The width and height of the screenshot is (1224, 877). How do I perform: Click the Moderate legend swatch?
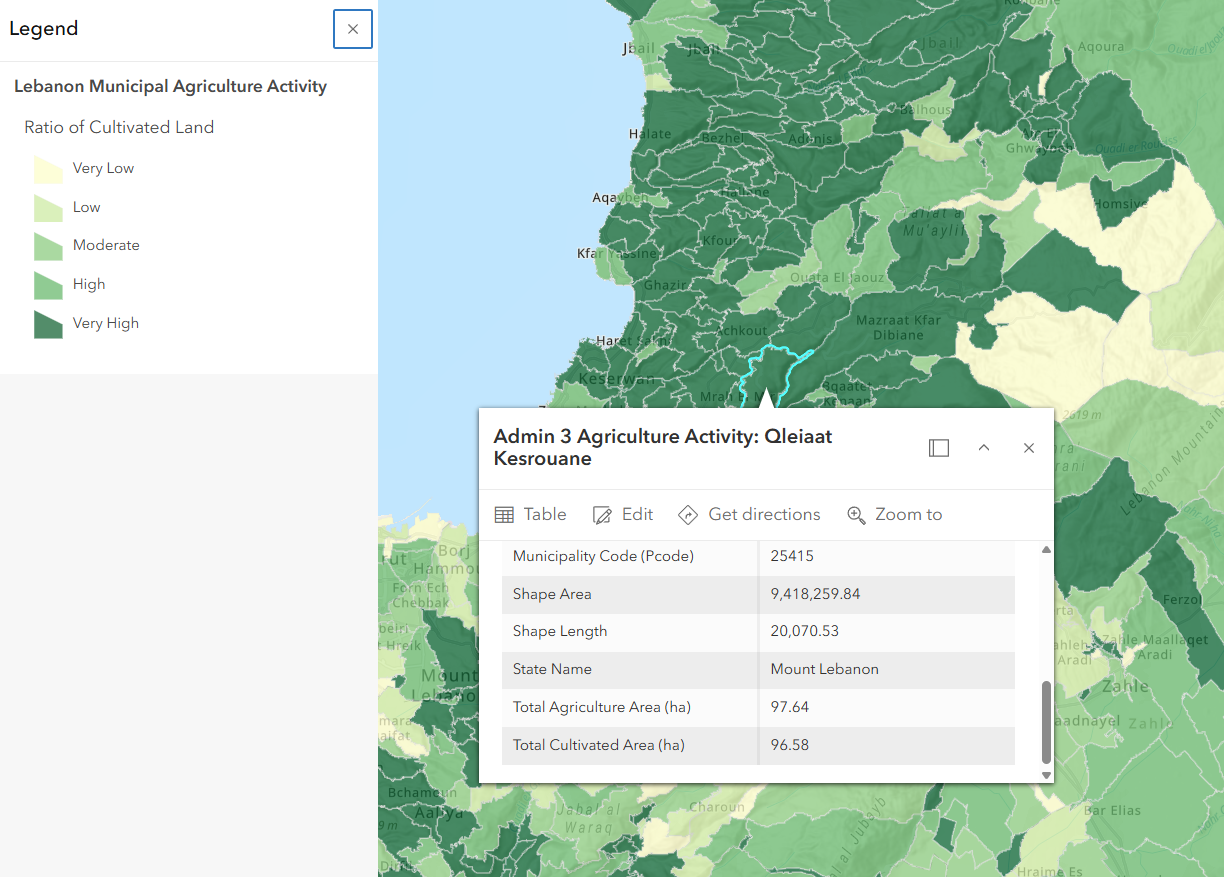pos(48,246)
